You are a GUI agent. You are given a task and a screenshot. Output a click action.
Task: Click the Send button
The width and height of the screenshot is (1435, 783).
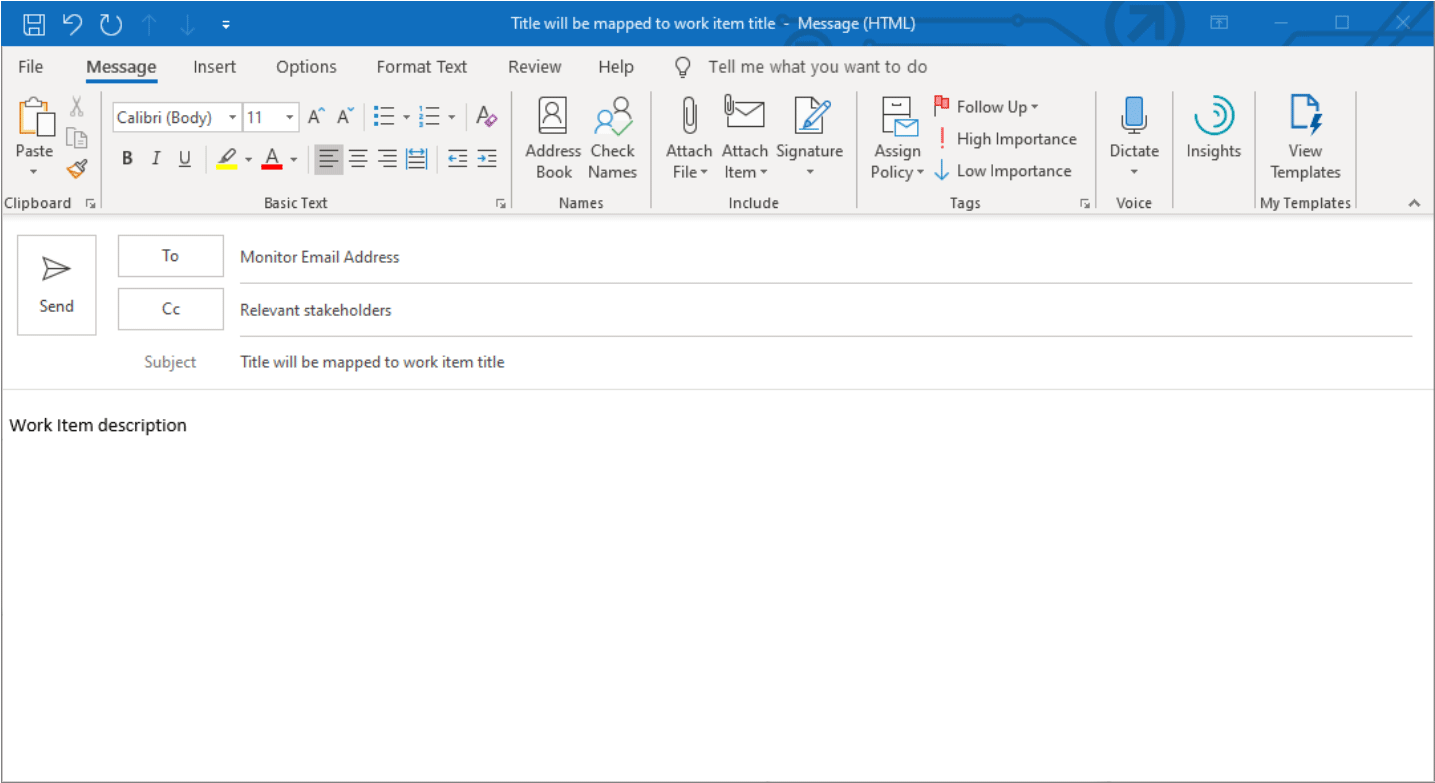[56, 284]
